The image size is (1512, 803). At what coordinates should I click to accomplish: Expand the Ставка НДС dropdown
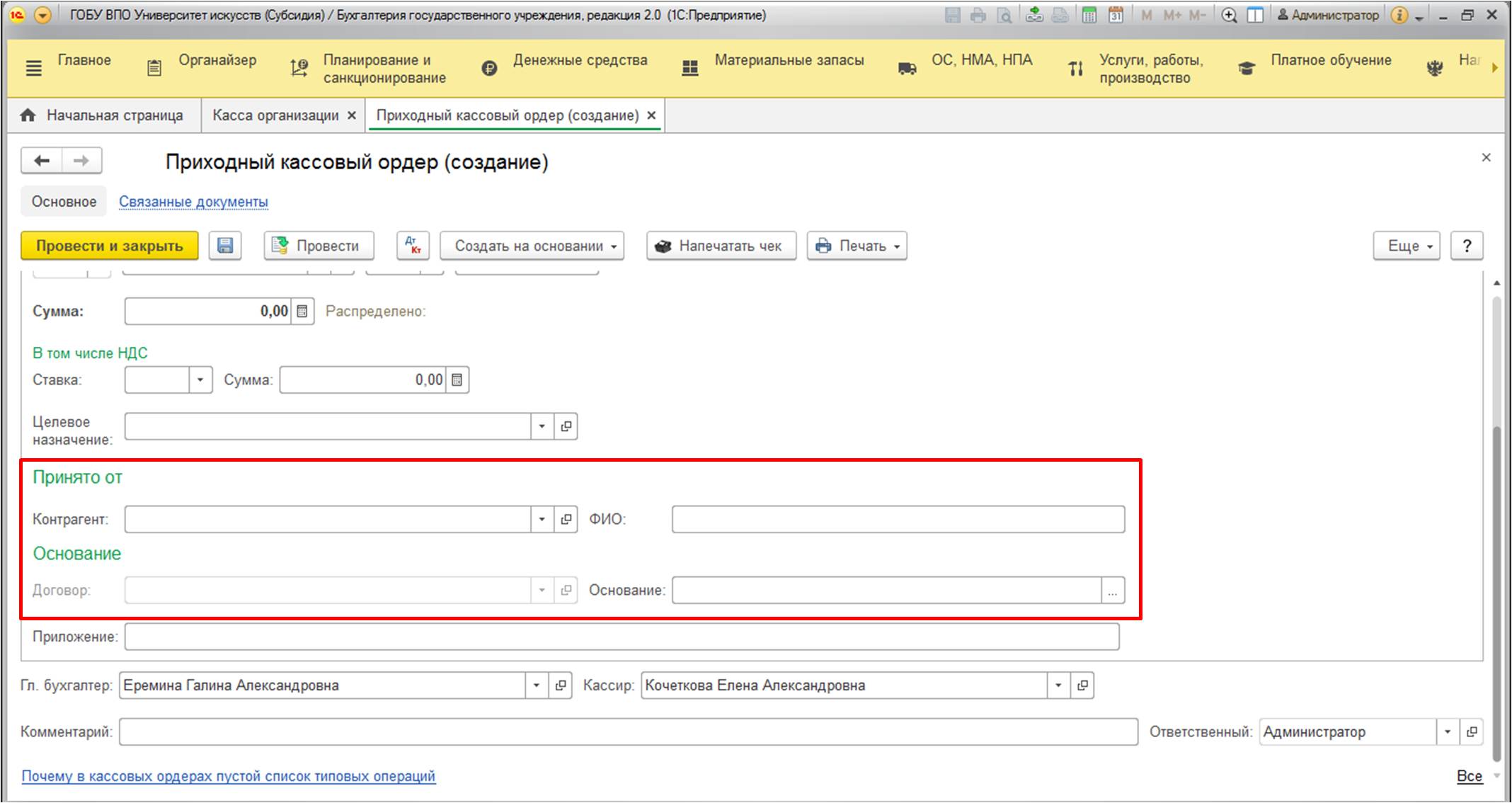(x=200, y=380)
